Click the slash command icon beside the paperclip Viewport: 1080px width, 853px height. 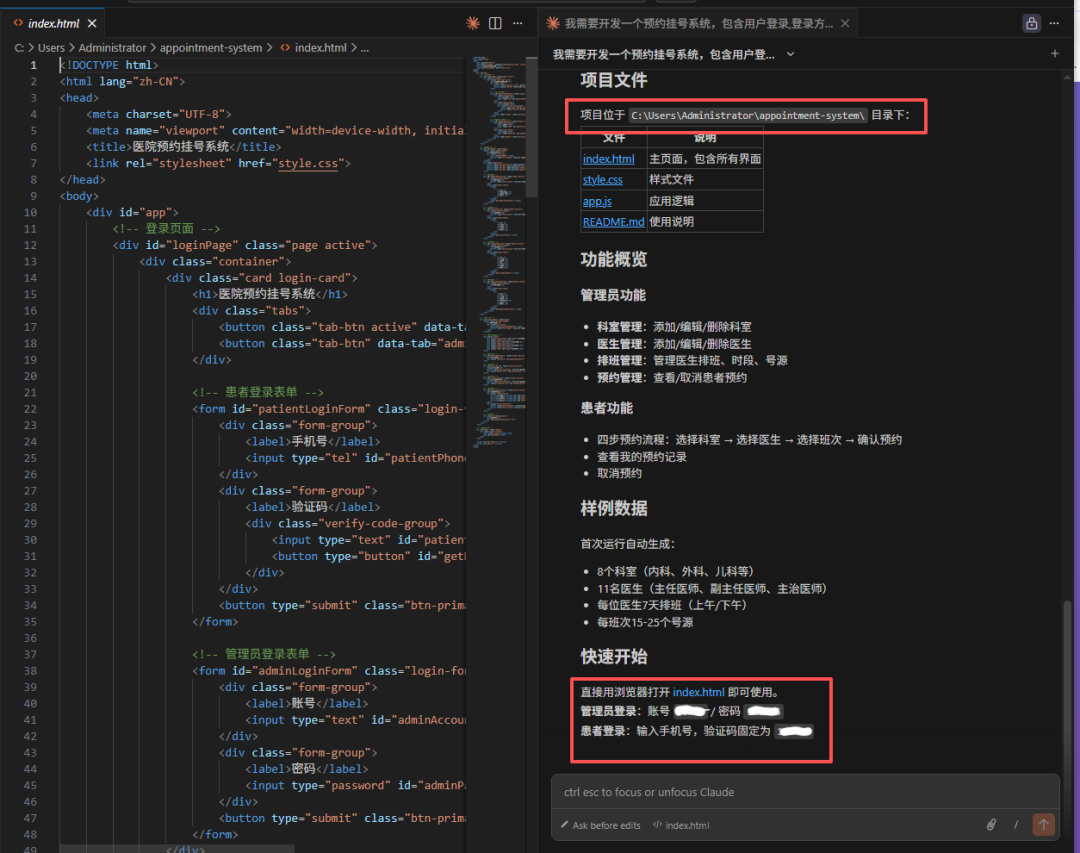click(1016, 824)
